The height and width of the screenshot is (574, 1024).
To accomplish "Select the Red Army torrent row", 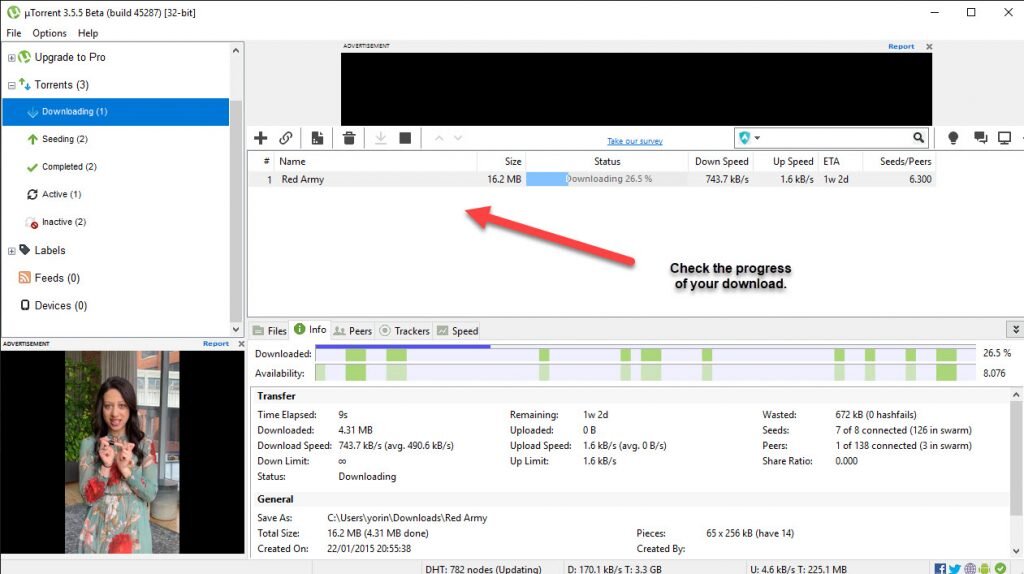I will pos(592,179).
